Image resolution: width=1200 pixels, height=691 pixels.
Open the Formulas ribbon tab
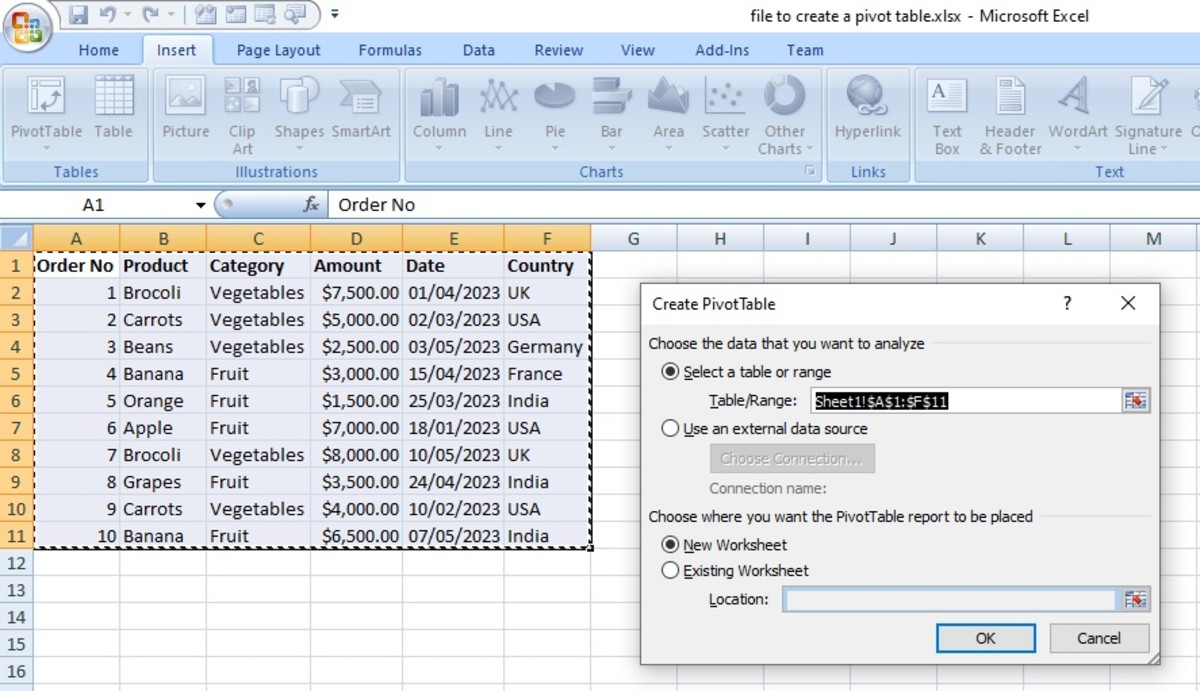click(x=390, y=50)
